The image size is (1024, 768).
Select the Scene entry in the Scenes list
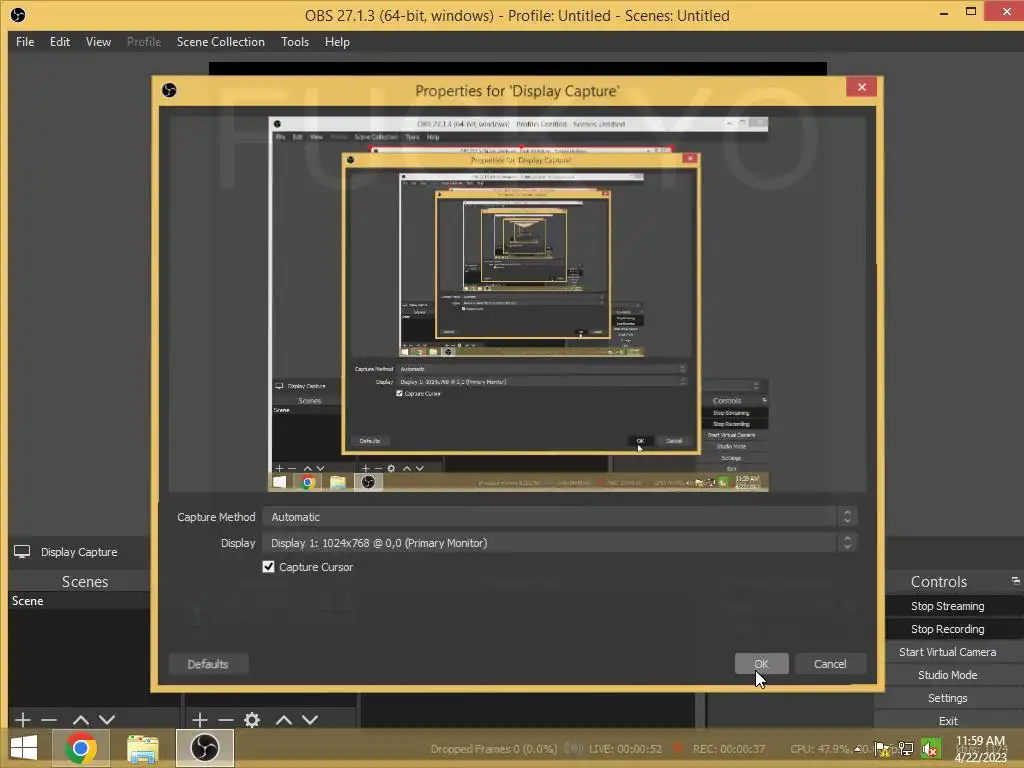(78, 601)
